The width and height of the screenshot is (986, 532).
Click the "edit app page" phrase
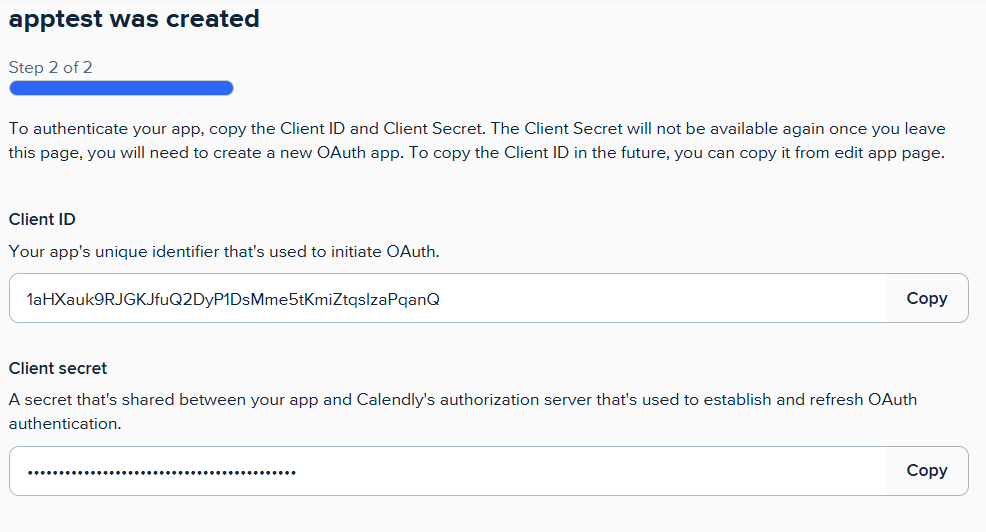point(886,153)
